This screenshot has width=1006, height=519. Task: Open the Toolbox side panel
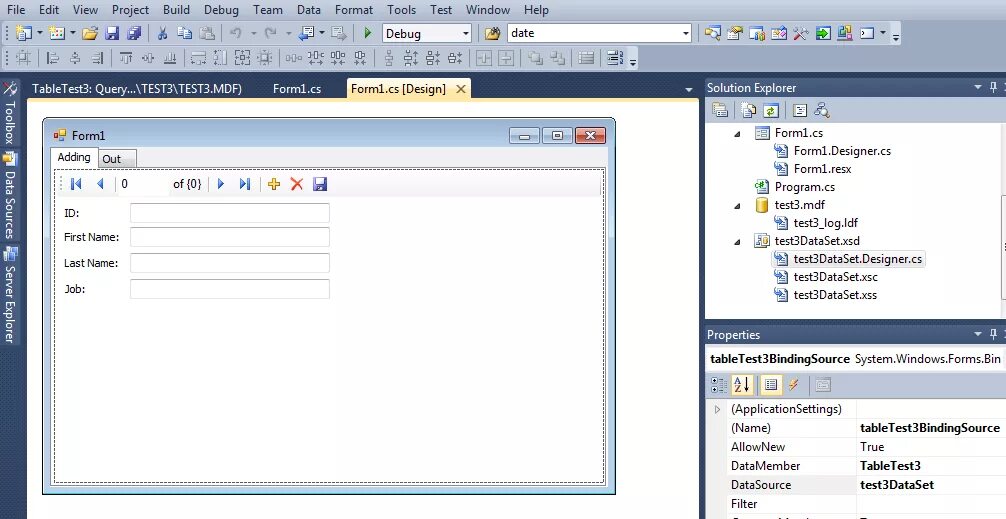pyautogui.click(x=10, y=114)
